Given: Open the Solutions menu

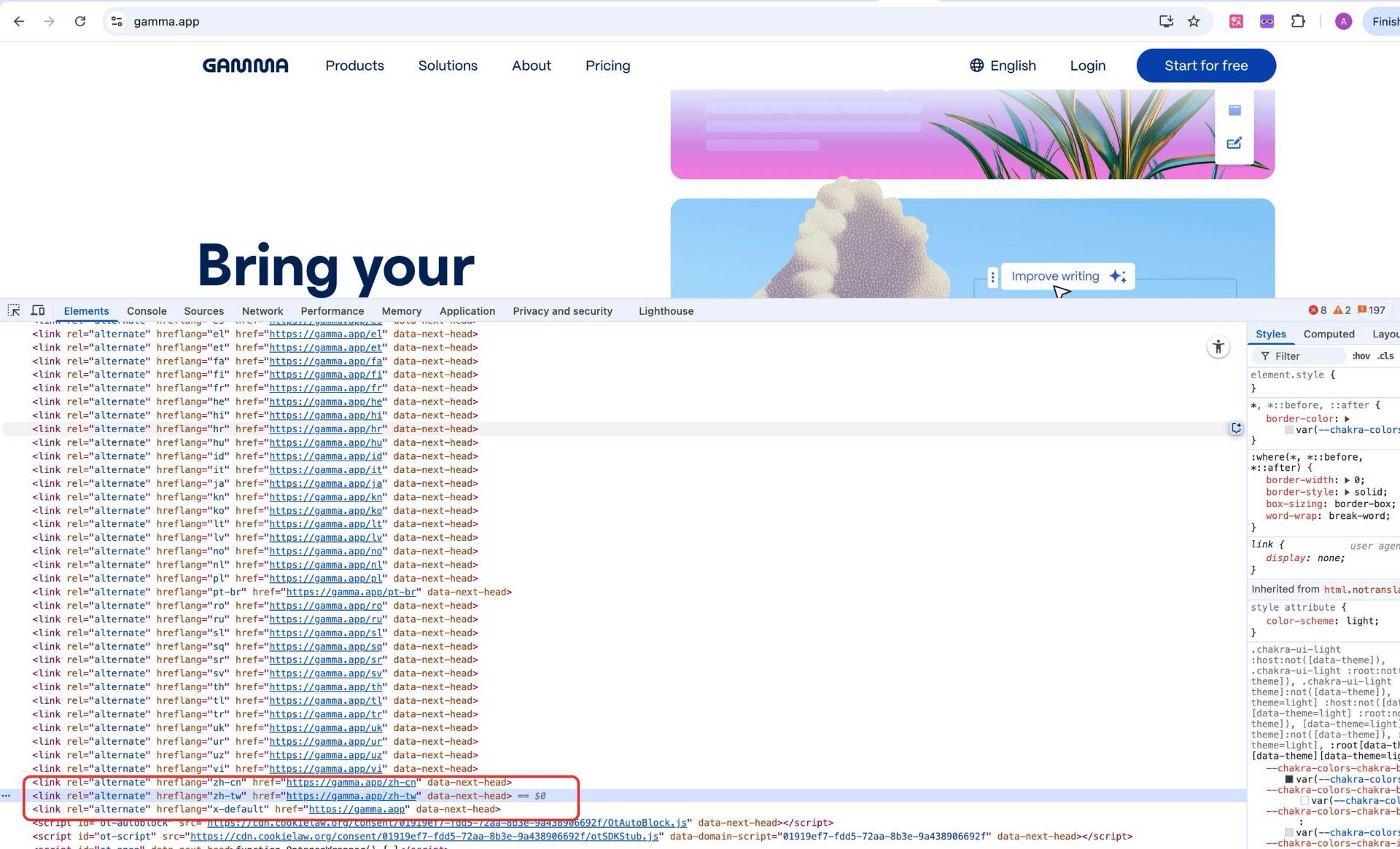Looking at the screenshot, I should coord(448,66).
